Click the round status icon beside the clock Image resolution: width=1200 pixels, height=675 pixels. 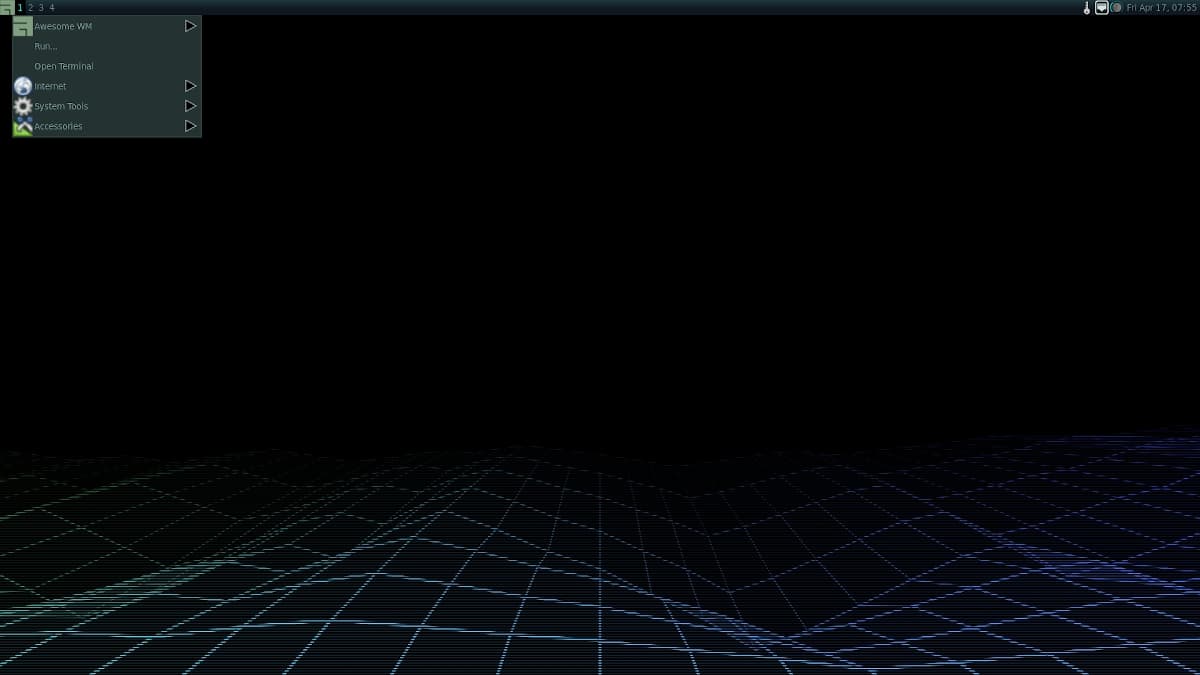point(1115,7)
